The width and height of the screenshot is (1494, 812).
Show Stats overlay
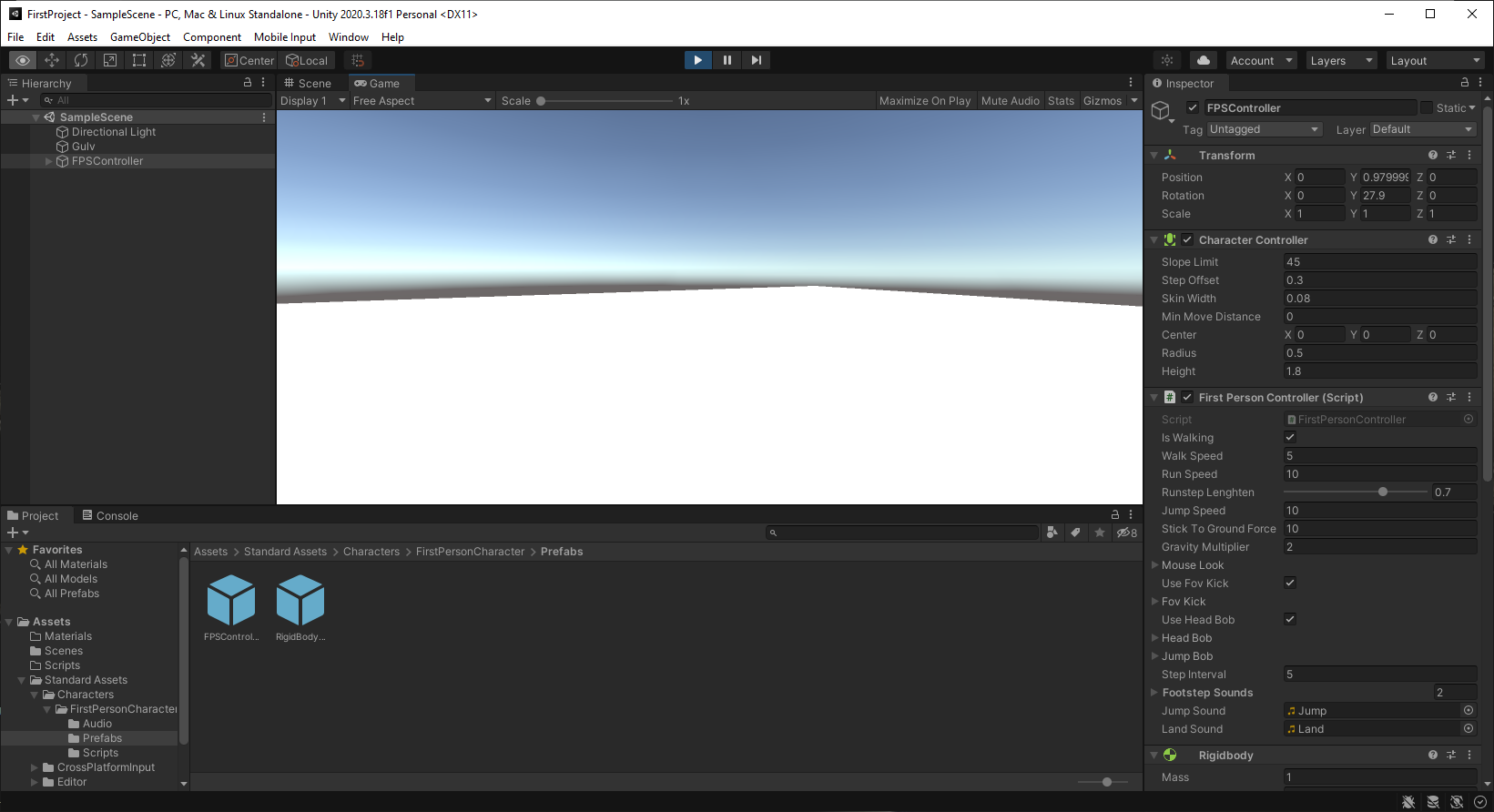(x=1061, y=101)
